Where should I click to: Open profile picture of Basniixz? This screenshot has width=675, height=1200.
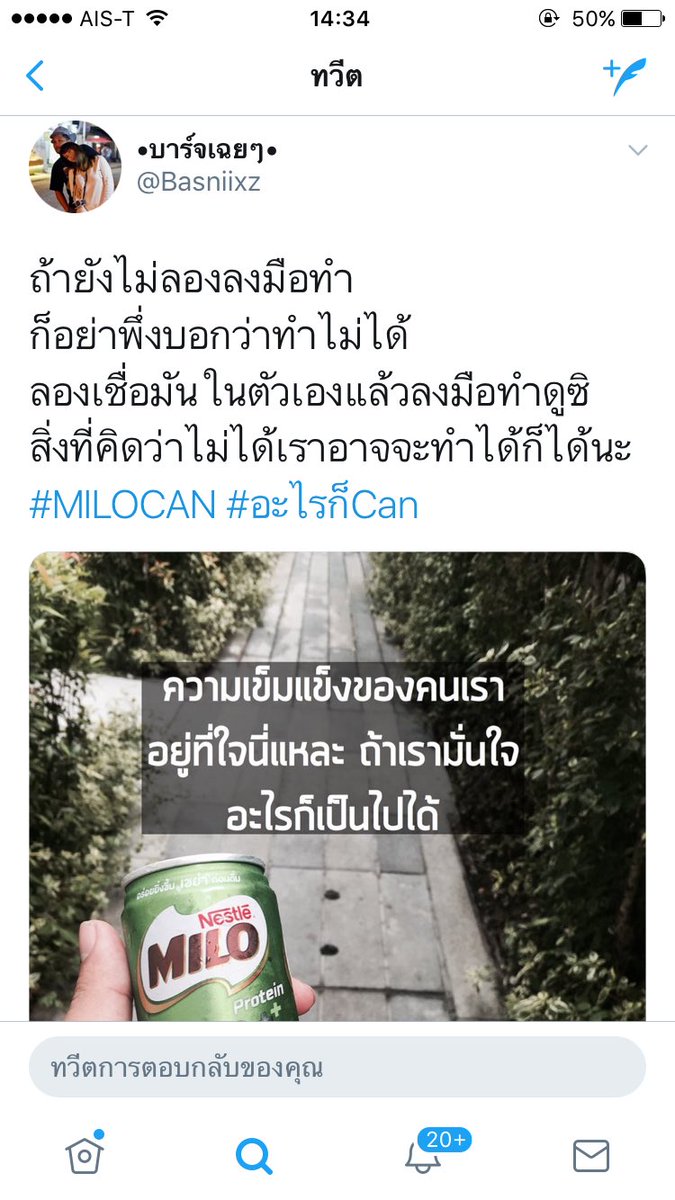75,168
